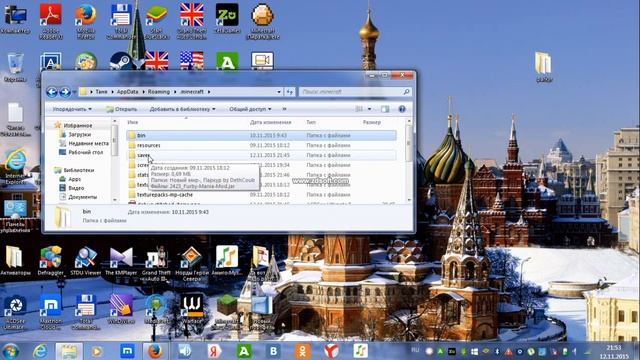Open the ACDSee Ultimate shortcut
The width and height of the screenshot is (640, 360).
pyautogui.click(x=15, y=312)
